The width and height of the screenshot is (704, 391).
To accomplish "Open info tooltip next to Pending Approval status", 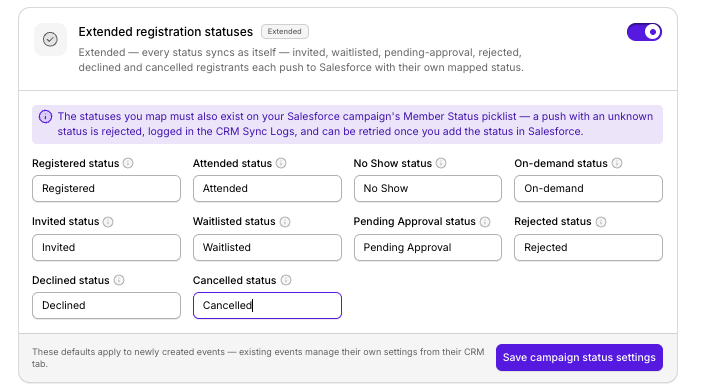I will [x=485, y=222].
